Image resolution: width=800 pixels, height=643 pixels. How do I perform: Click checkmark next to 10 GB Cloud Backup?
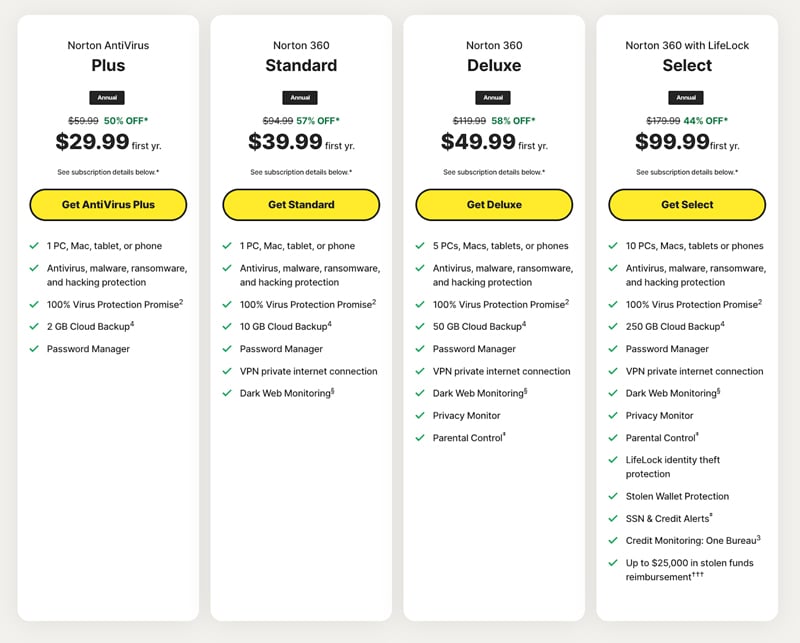click(227, 327)
